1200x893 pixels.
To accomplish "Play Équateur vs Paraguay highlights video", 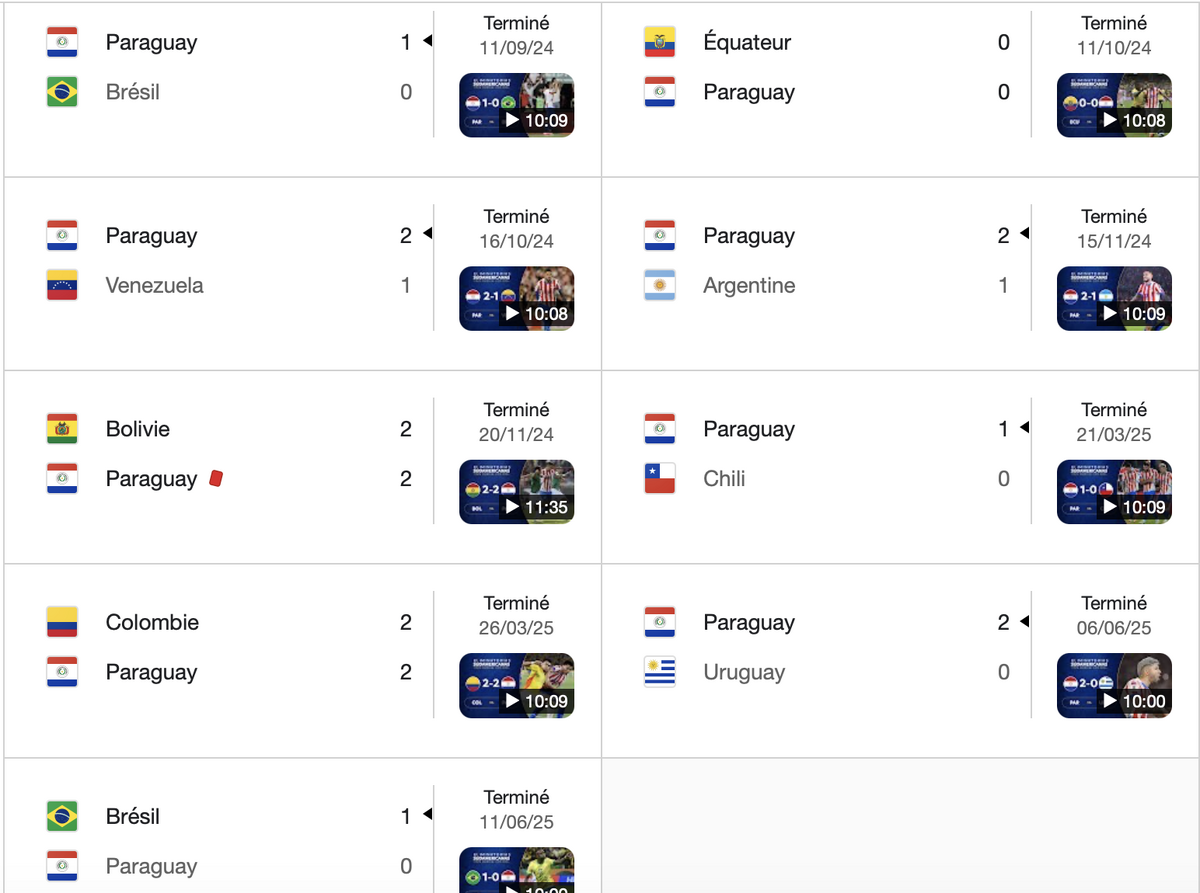I will click(x=1114, y=105).
